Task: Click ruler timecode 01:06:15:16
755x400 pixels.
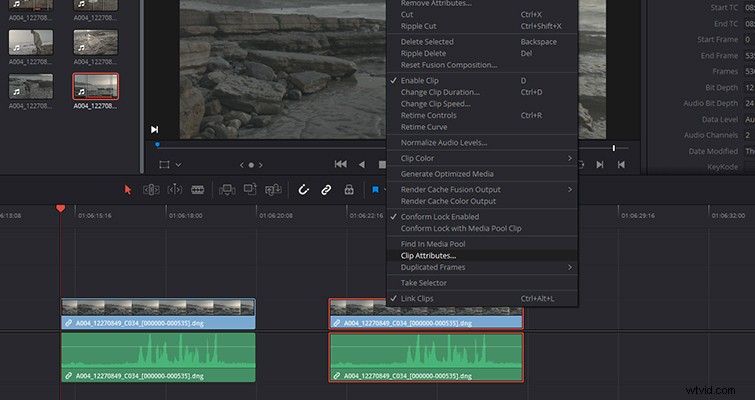Action: [x=95, y=216]
